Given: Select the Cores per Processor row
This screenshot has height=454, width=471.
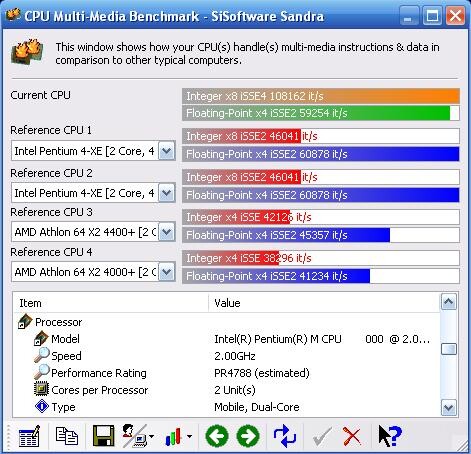Looking at the screenshot, I should click(227, 390).
